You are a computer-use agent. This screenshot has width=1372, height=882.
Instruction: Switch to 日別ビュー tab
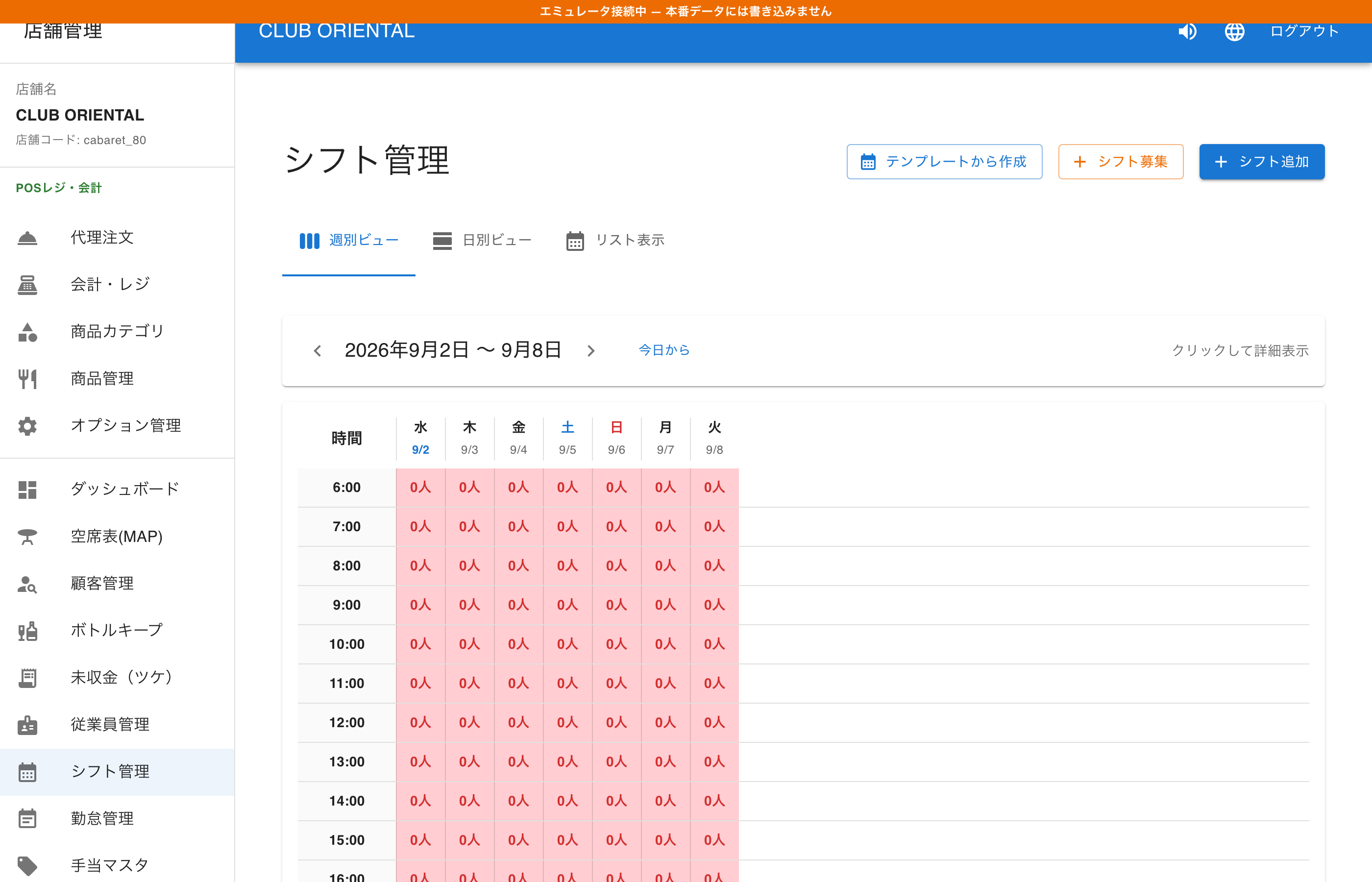coord(482,241)
